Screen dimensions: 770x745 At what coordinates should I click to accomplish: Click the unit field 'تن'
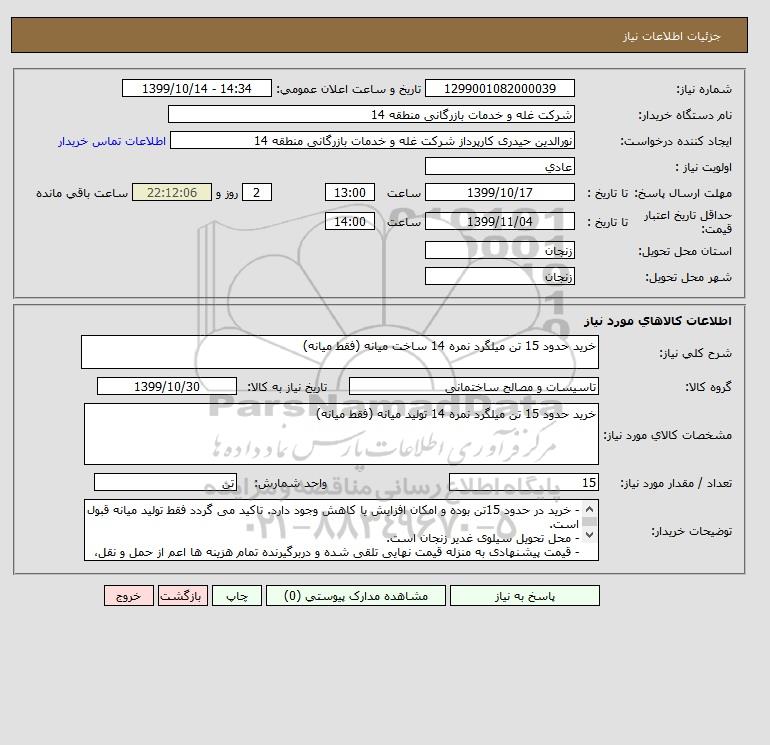165,482
